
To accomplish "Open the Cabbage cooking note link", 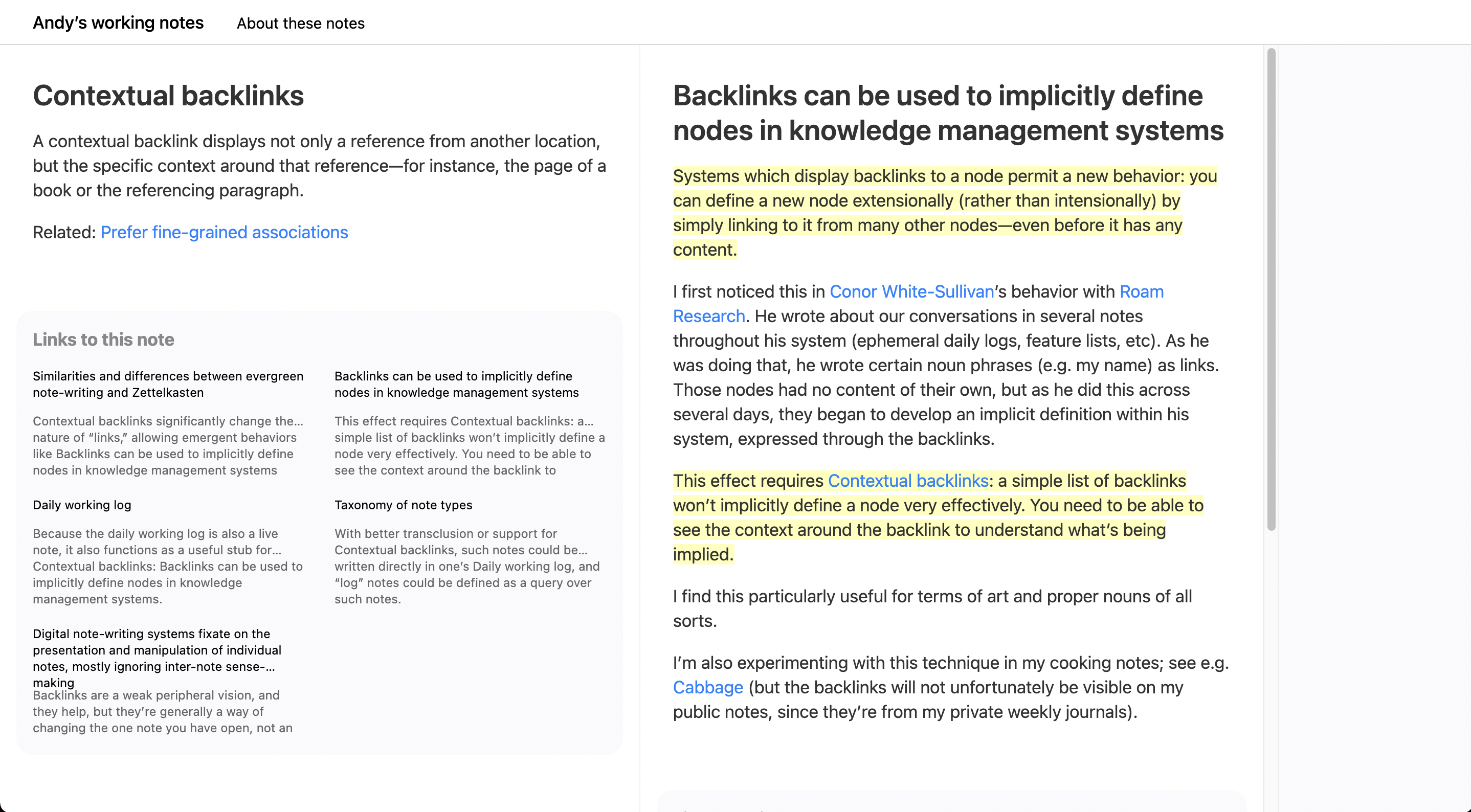I will coord(707,688).
